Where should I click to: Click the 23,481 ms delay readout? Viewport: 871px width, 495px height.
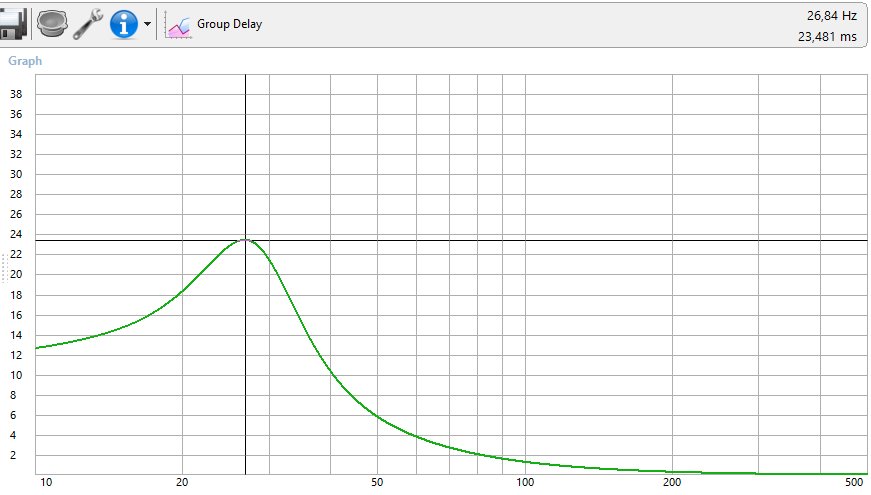tap(827, 37)
